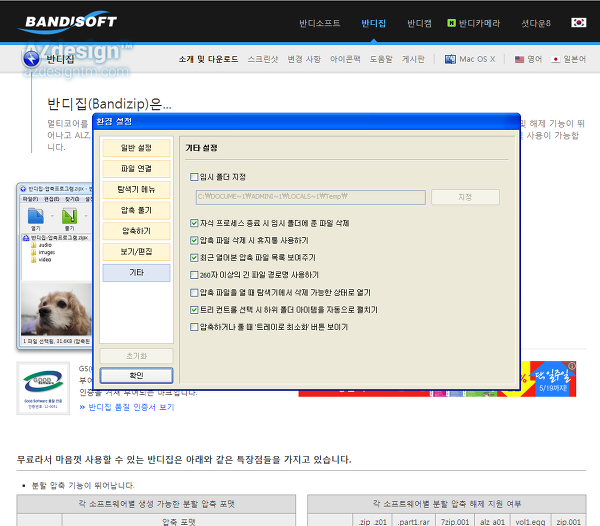The height and width of the screenshot is (526, 600).
Task: Open the 파일 연결 settings tab
Action: 136,169
